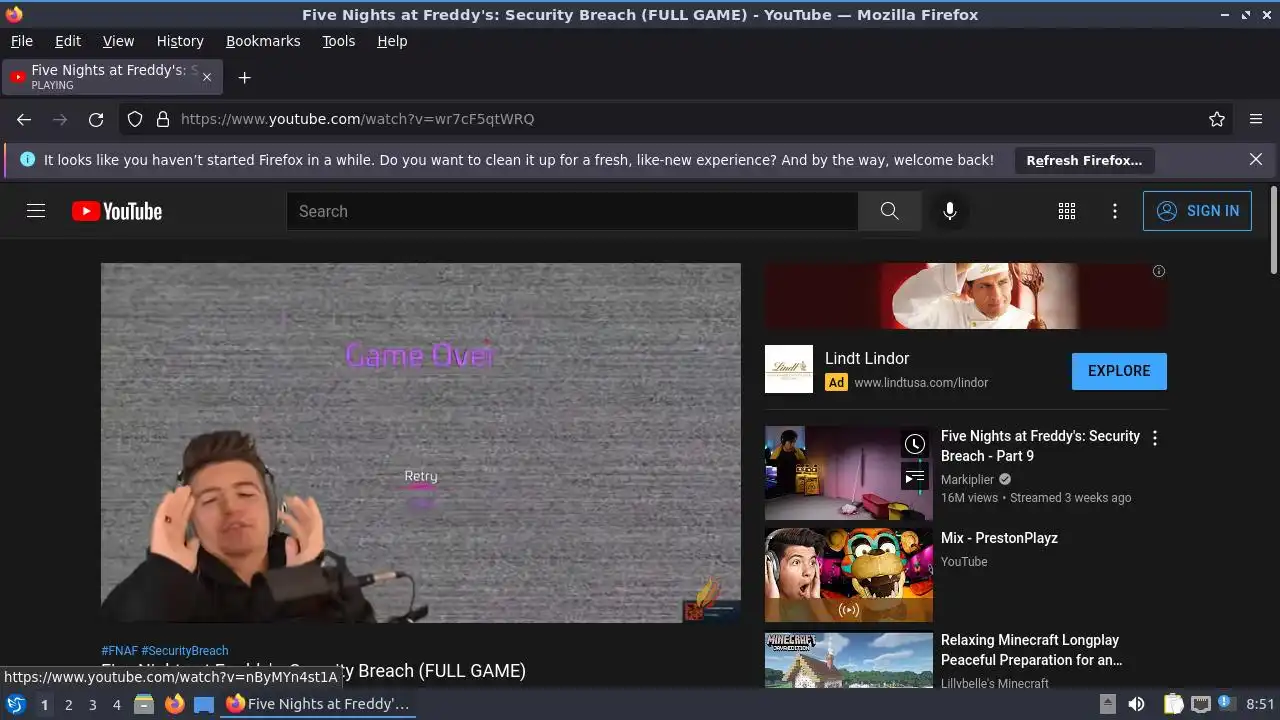
Task: Click the Refresh Firefox button
Action: [x=1084, y=160]
